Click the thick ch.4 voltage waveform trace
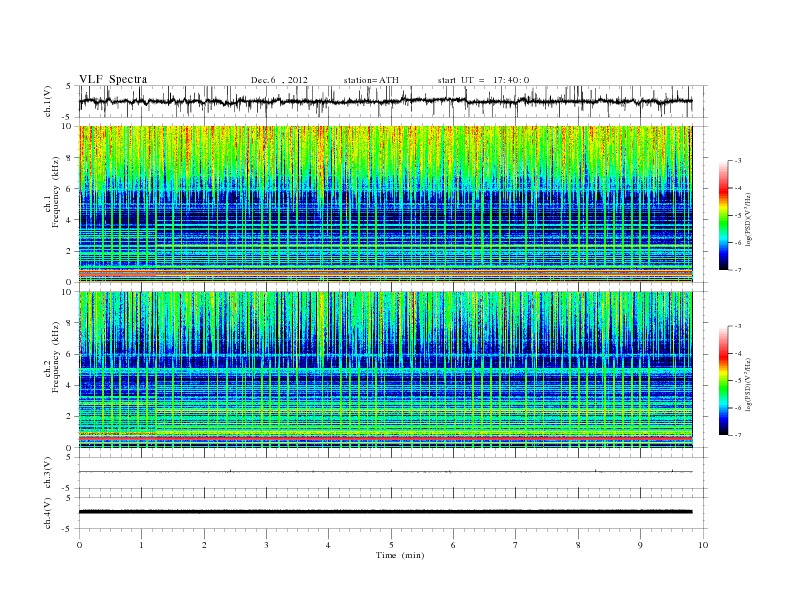 [386, 512]
